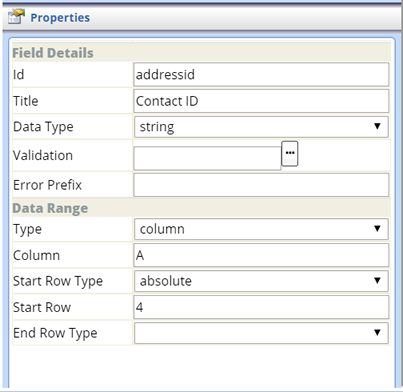Click the Properties panel icon
The image size is (403, 392).
16,17
